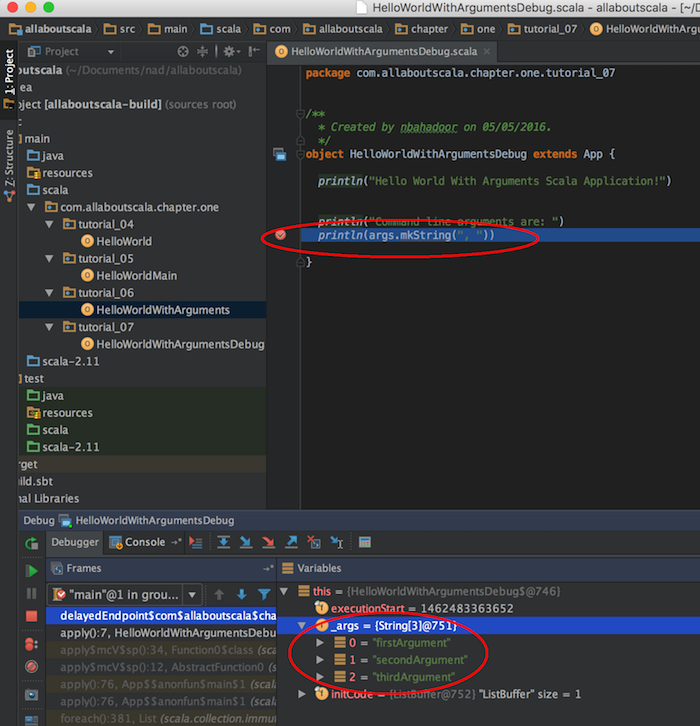
Task: Select the resources folder under main
Action: click(60, 173)
